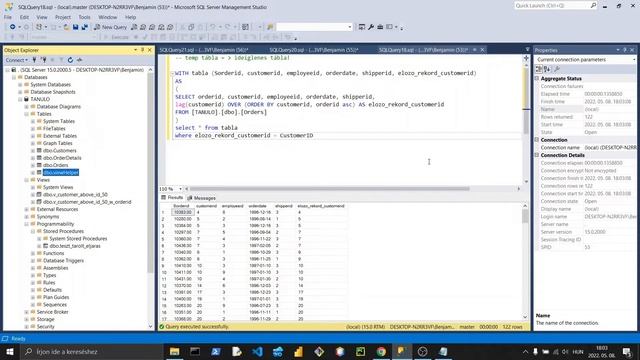Switch to the Messages tab
The image size is (640, 360).
[201, 198]
